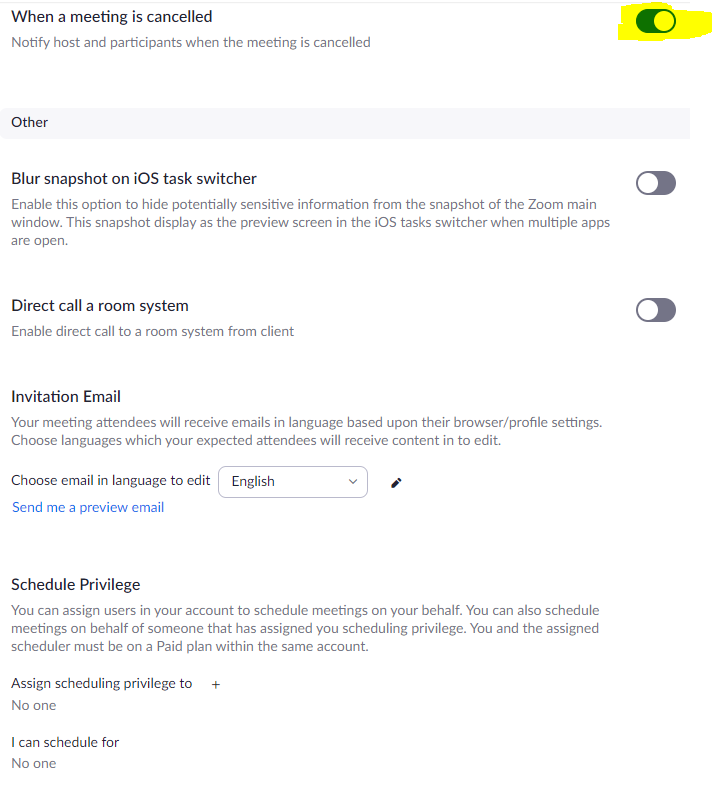This screenshot has height=793, width=712.
Task: Select 'No one' under Assign scheduling privilege
Action: [34, 706]
